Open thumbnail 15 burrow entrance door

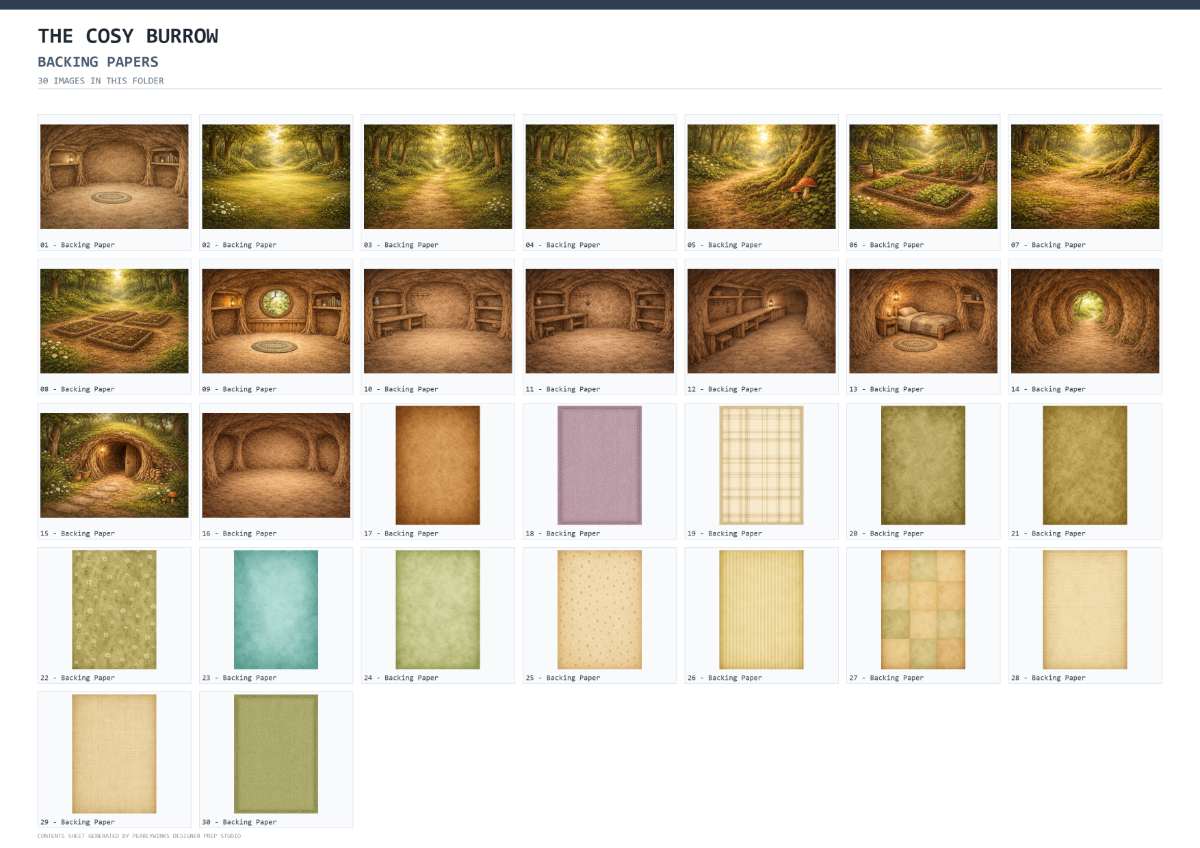(x=114, y=465)
